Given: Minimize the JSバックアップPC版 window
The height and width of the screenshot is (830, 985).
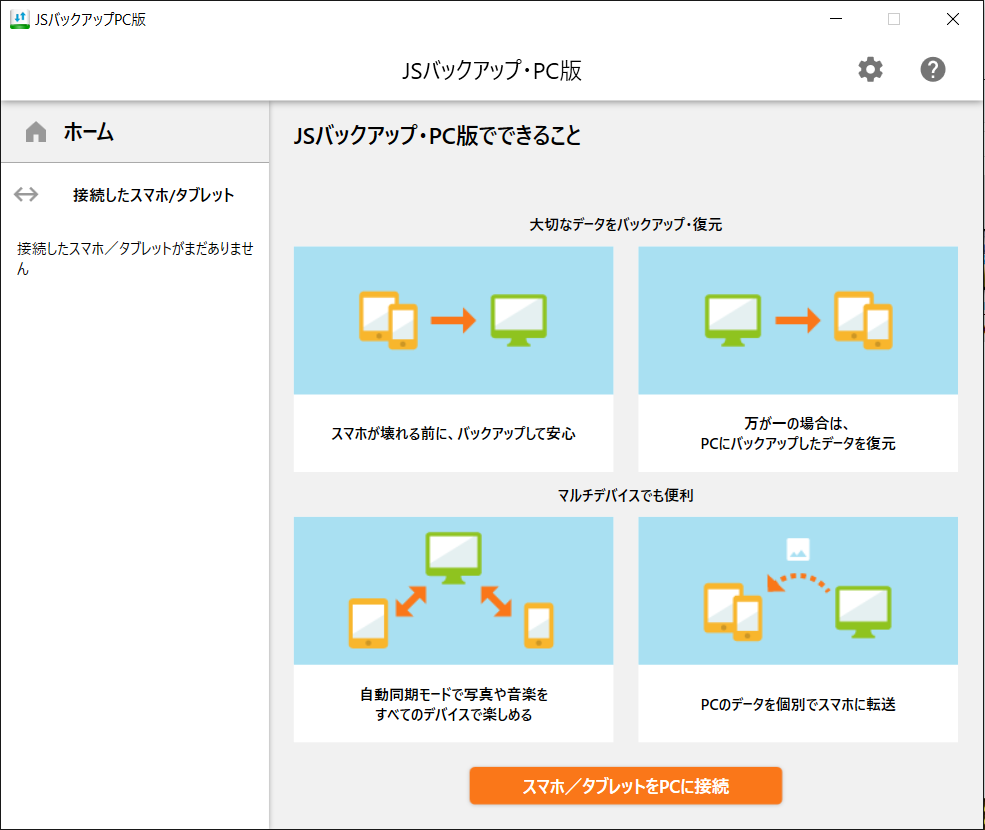Looking at the screenshot, I should click(835, 19).
